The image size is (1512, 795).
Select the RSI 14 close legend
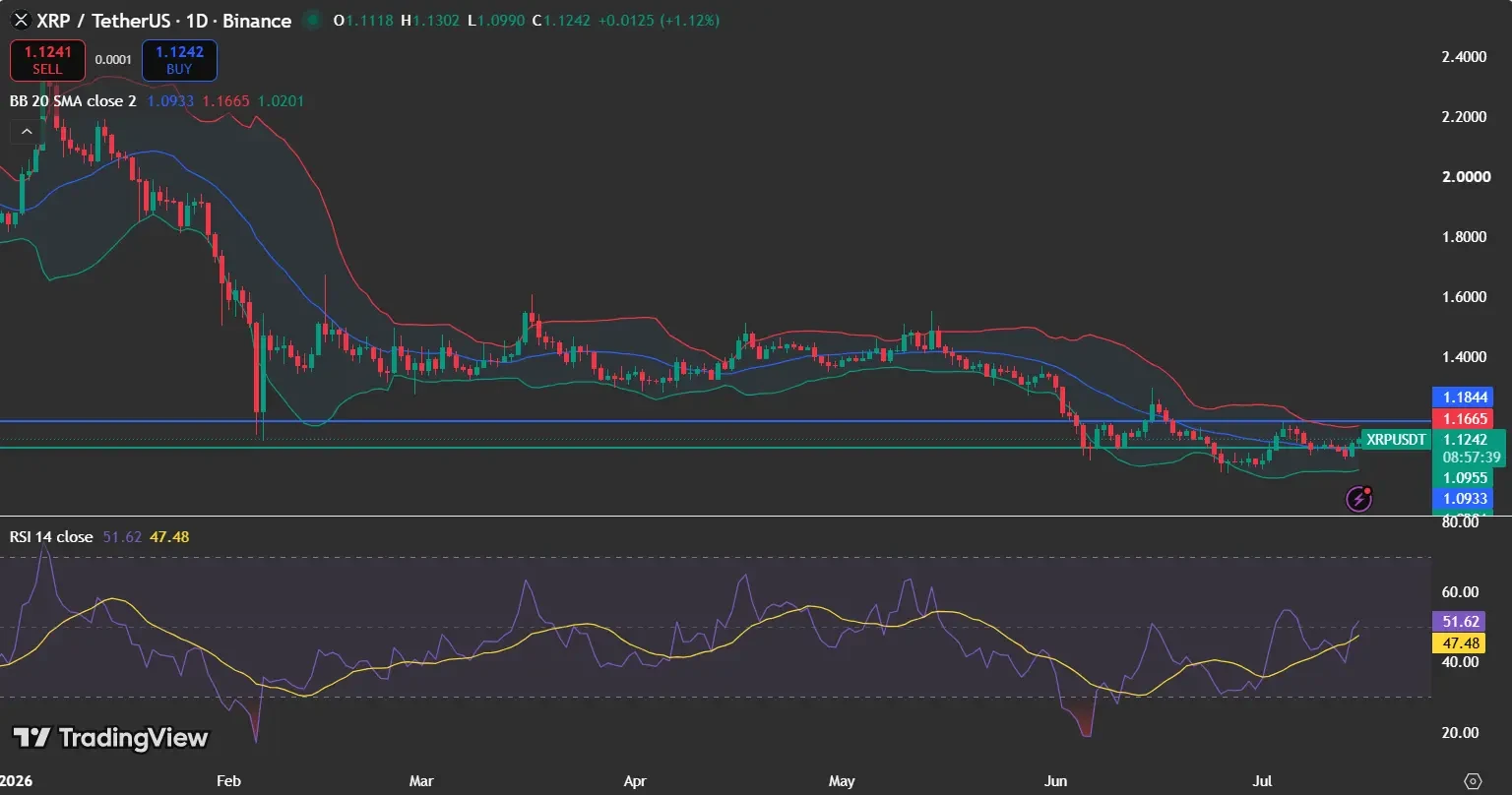click(51, 536)
